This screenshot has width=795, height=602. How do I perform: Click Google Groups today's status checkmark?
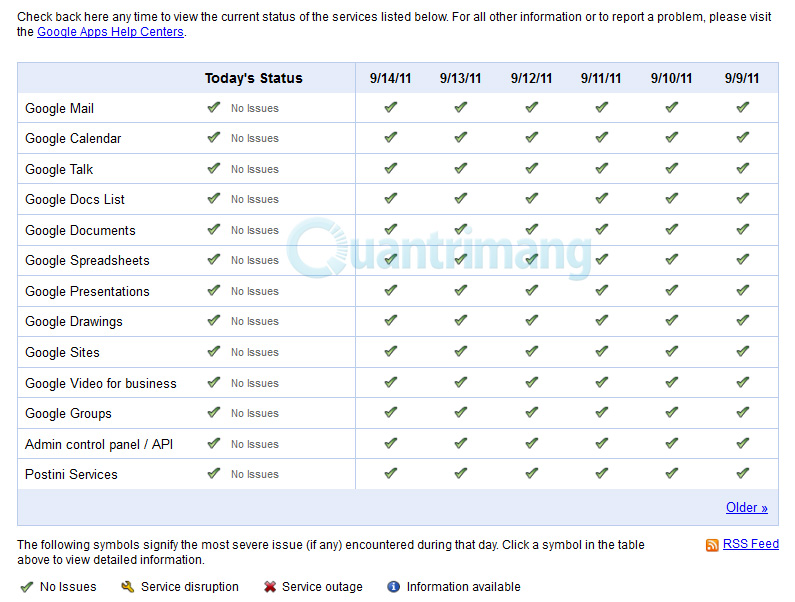[x=213, y=413]
